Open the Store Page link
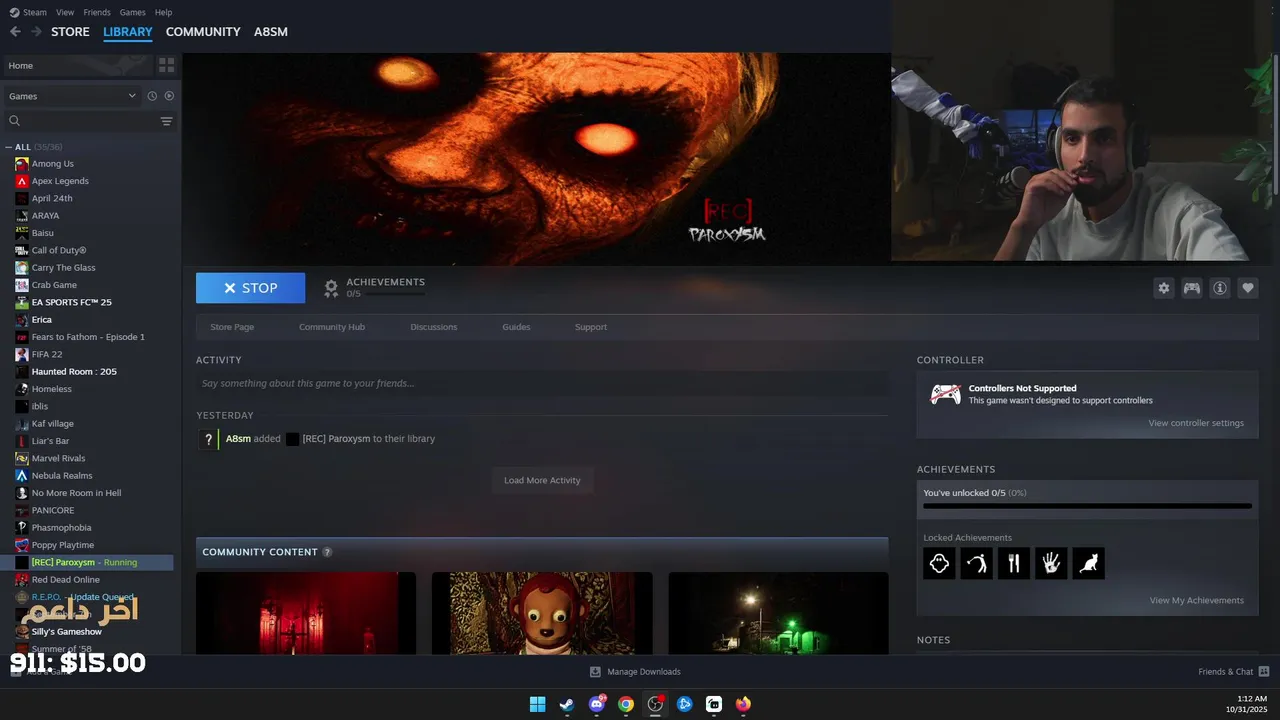1280x720 pixels. [232, 327]
